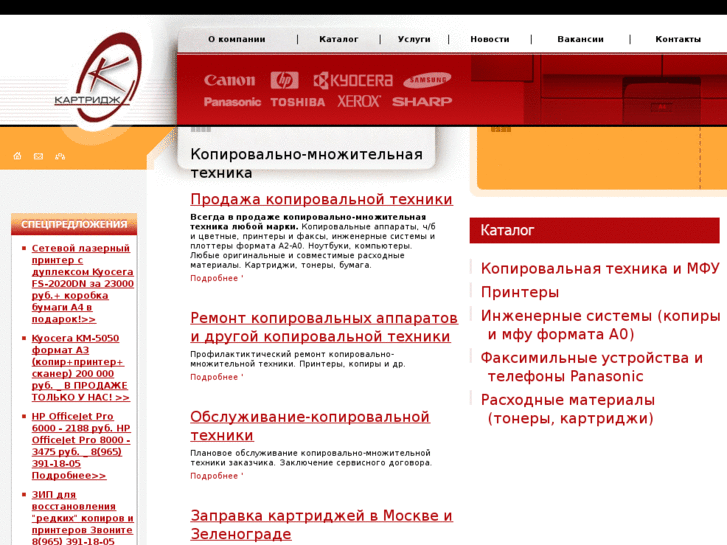Viewport: 727px width, 545px height.
Task: Open the Каталог top menu item
Action: tap(338, 39)
